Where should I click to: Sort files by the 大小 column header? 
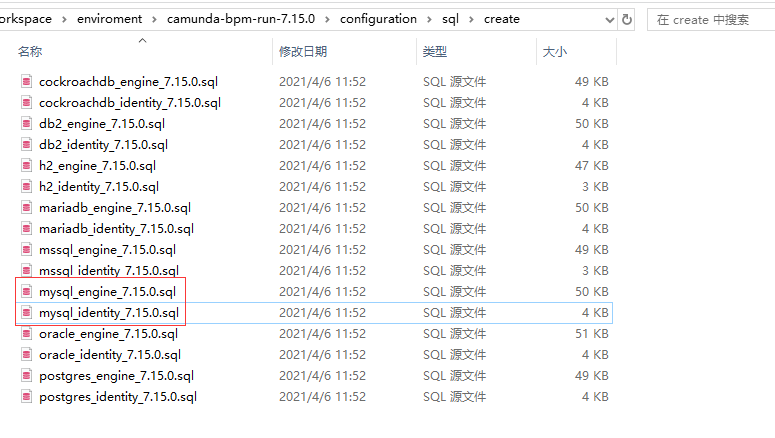555,51
